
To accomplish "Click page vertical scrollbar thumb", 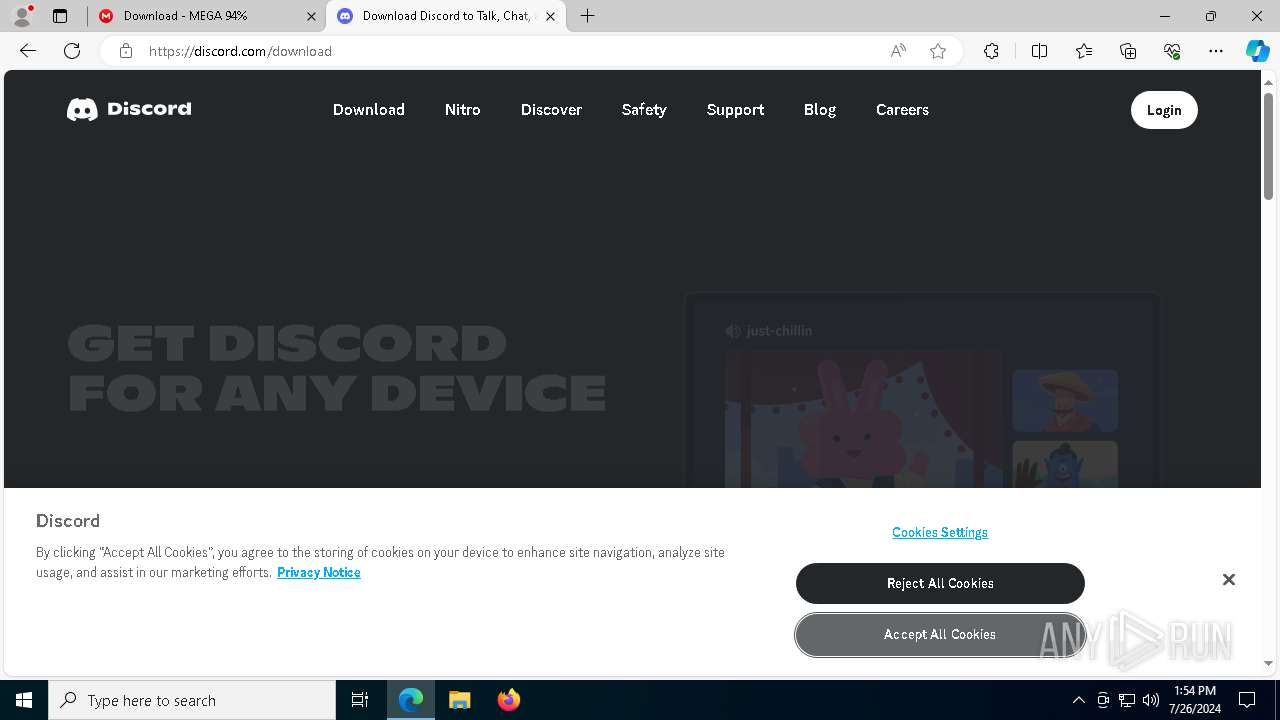I will click(x=1269, y=145).
